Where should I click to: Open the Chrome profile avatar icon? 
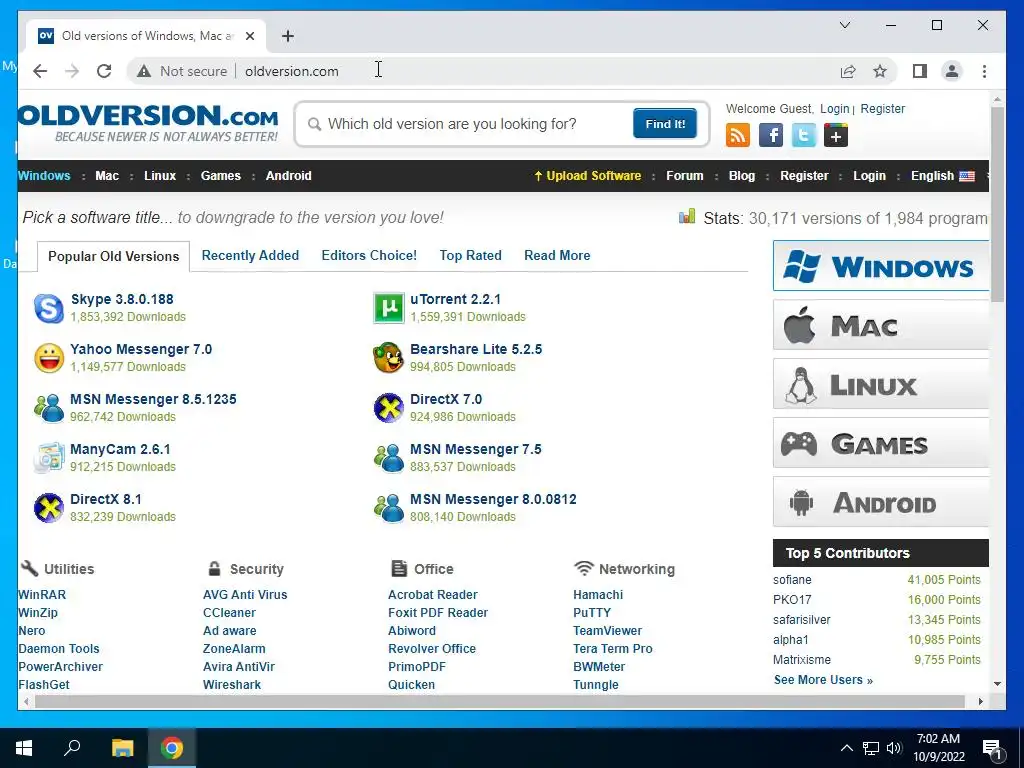click(x=952, y=71)
